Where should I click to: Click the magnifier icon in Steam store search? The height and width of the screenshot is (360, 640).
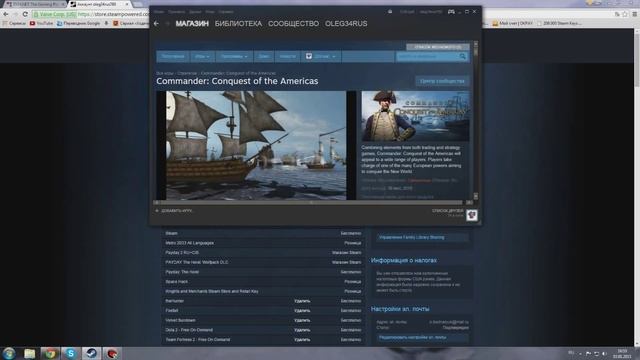[462, 56]
